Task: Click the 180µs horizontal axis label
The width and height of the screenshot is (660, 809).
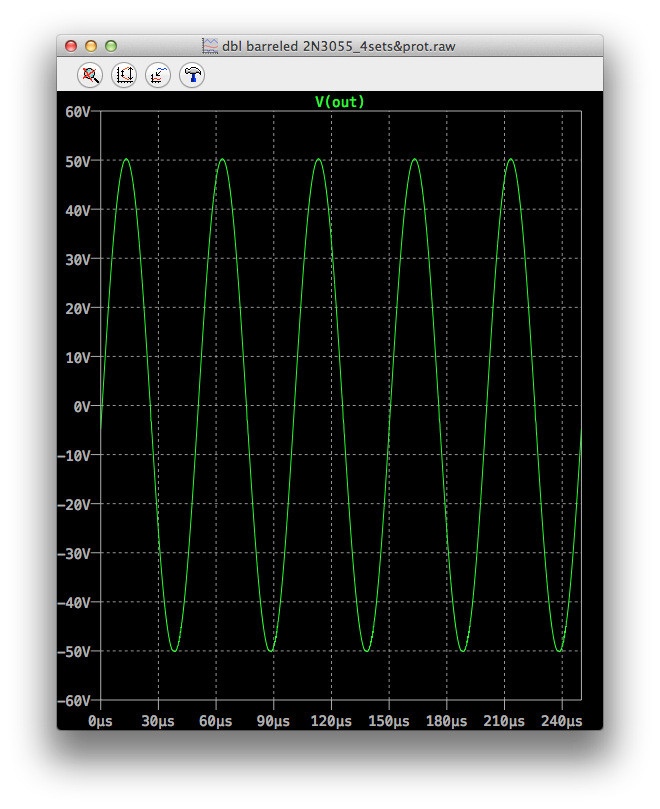Action: (446, 721)
